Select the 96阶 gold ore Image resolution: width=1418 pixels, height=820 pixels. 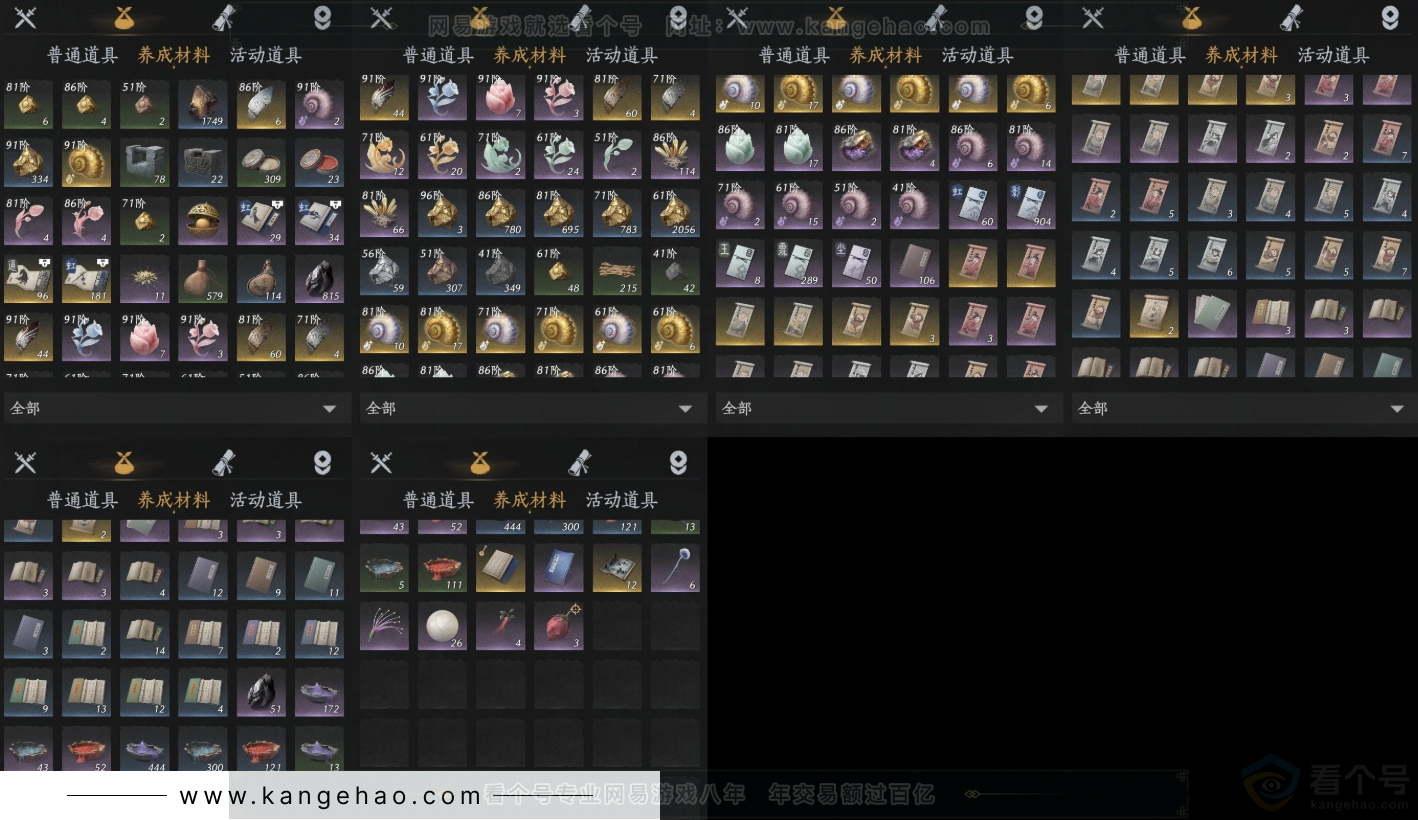click(442, 213)
